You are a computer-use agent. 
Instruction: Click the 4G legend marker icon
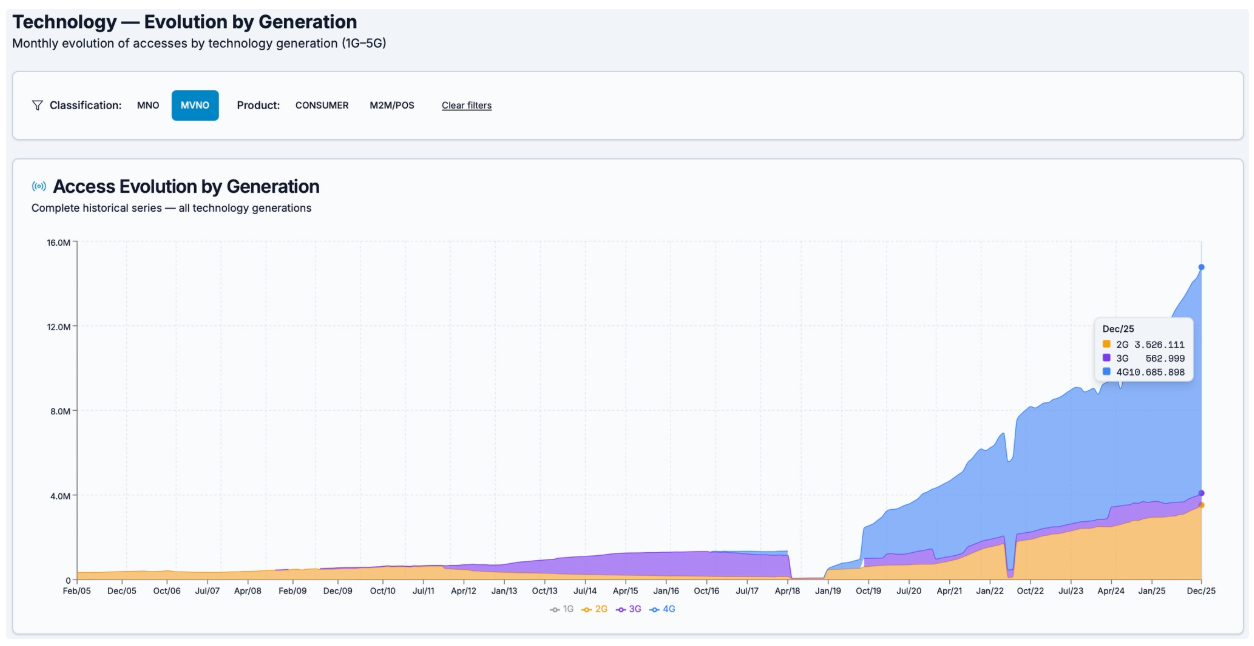[x=656, y=609]
